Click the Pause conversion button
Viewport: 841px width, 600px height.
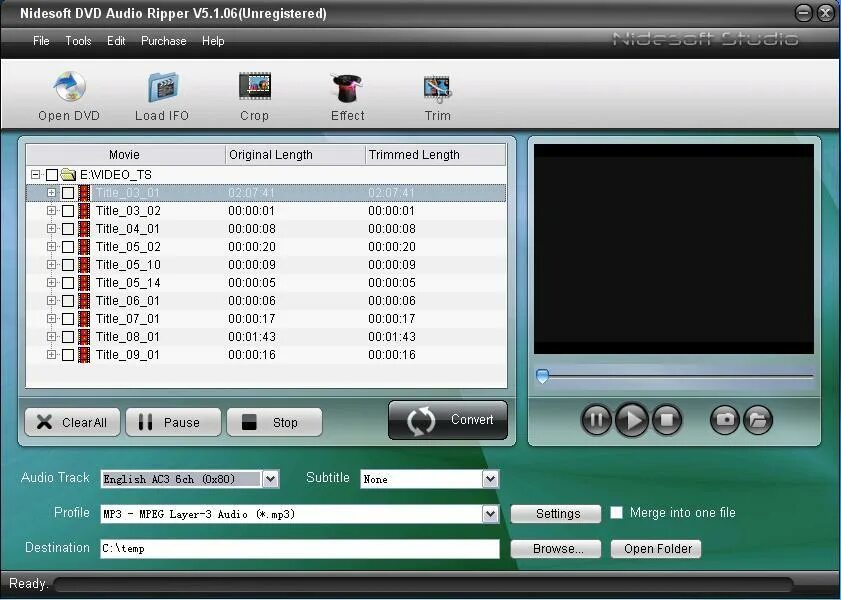173,423
